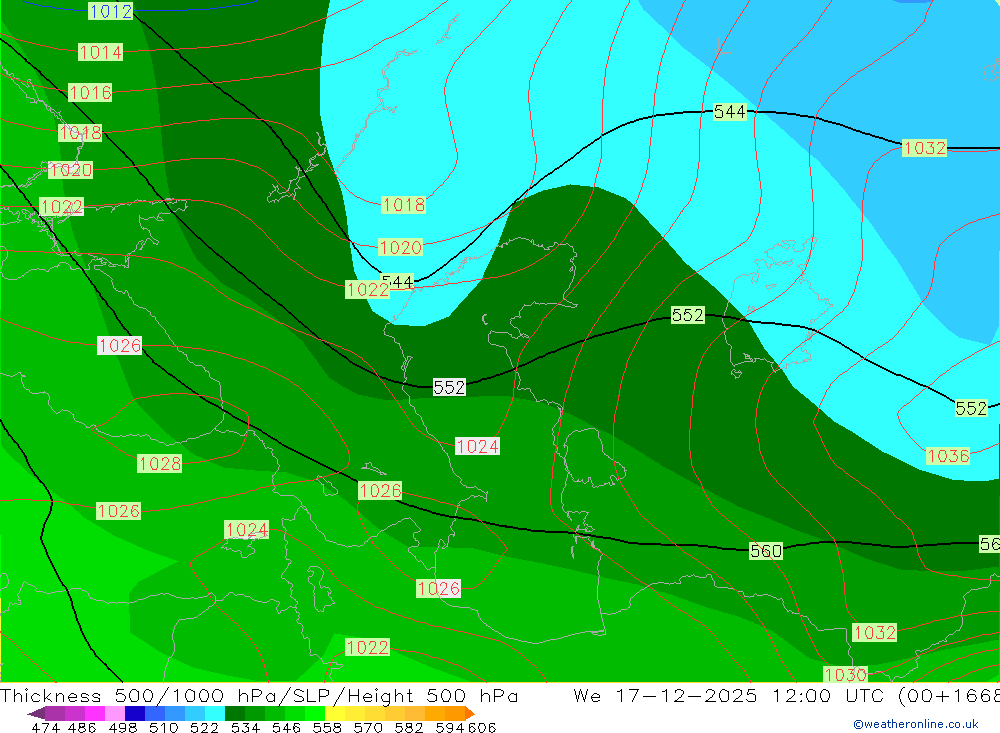Click the 474 legend value
The width and height of the screenshot is (1000, 733).
click(x=45, y=727)
